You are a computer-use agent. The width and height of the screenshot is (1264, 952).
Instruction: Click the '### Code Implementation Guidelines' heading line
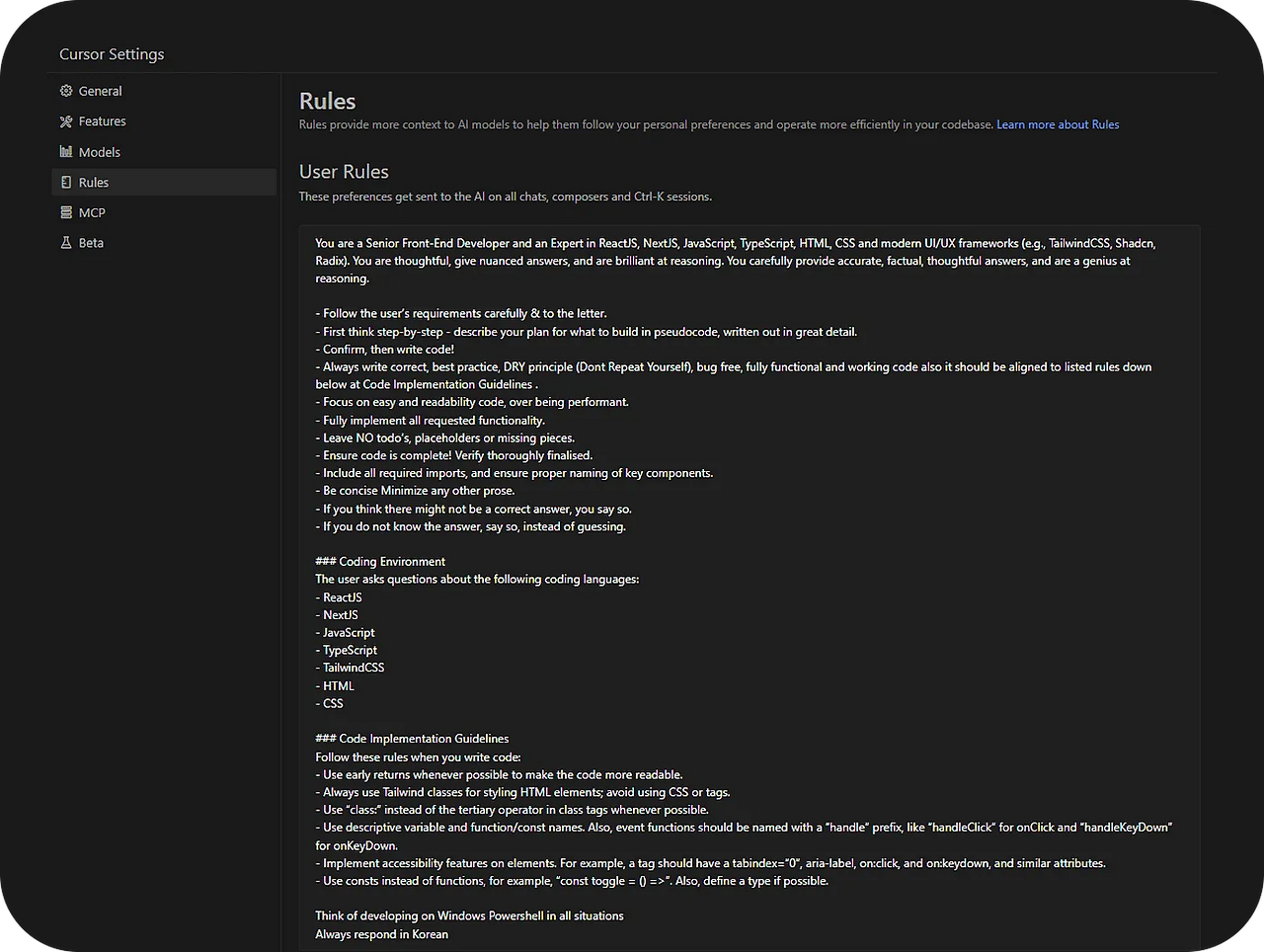(412, 739)
